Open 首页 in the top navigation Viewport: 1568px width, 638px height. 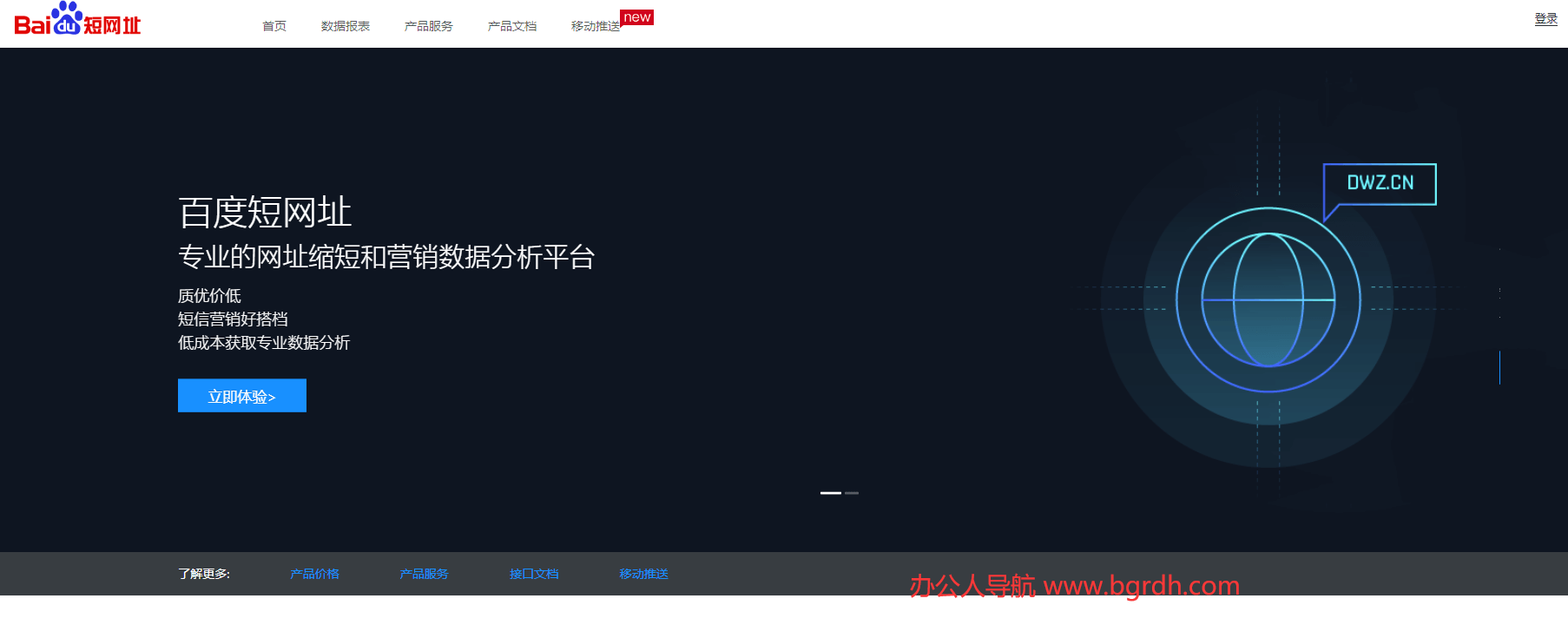[274, 26]
